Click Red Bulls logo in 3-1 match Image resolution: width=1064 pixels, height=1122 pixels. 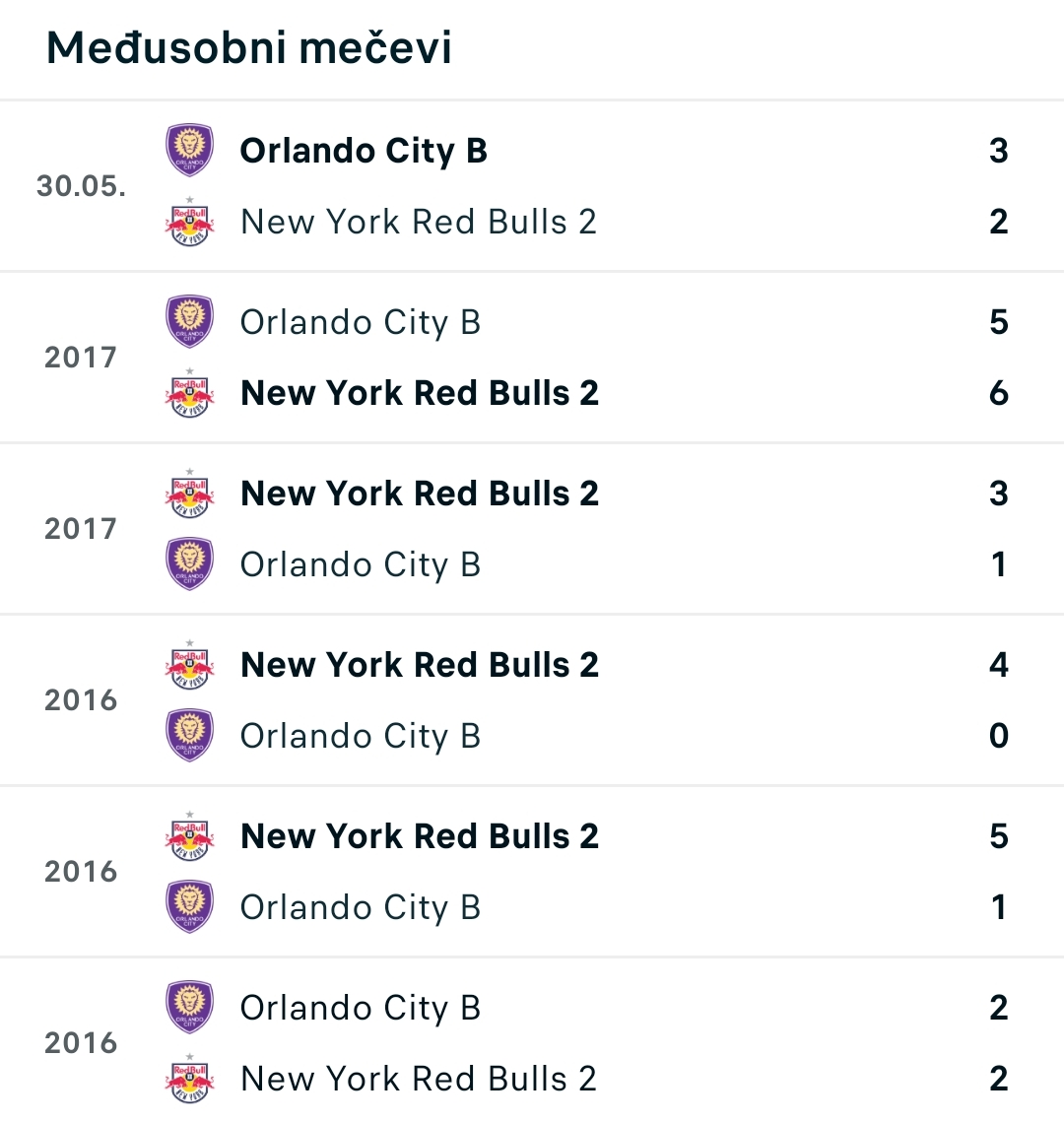189,493
